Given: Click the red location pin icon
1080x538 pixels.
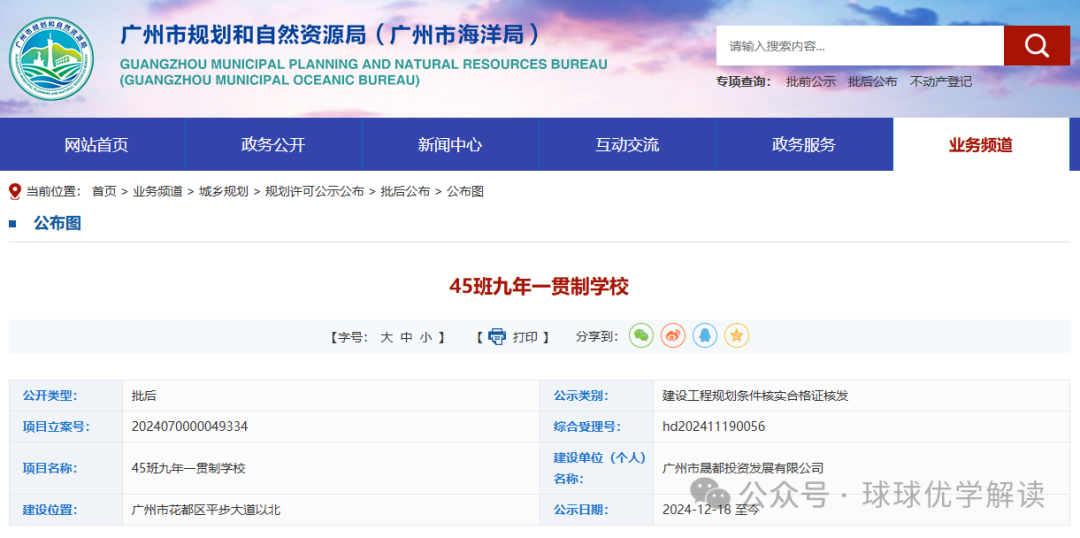Looking at the screenshot, I should pos(15,192).
